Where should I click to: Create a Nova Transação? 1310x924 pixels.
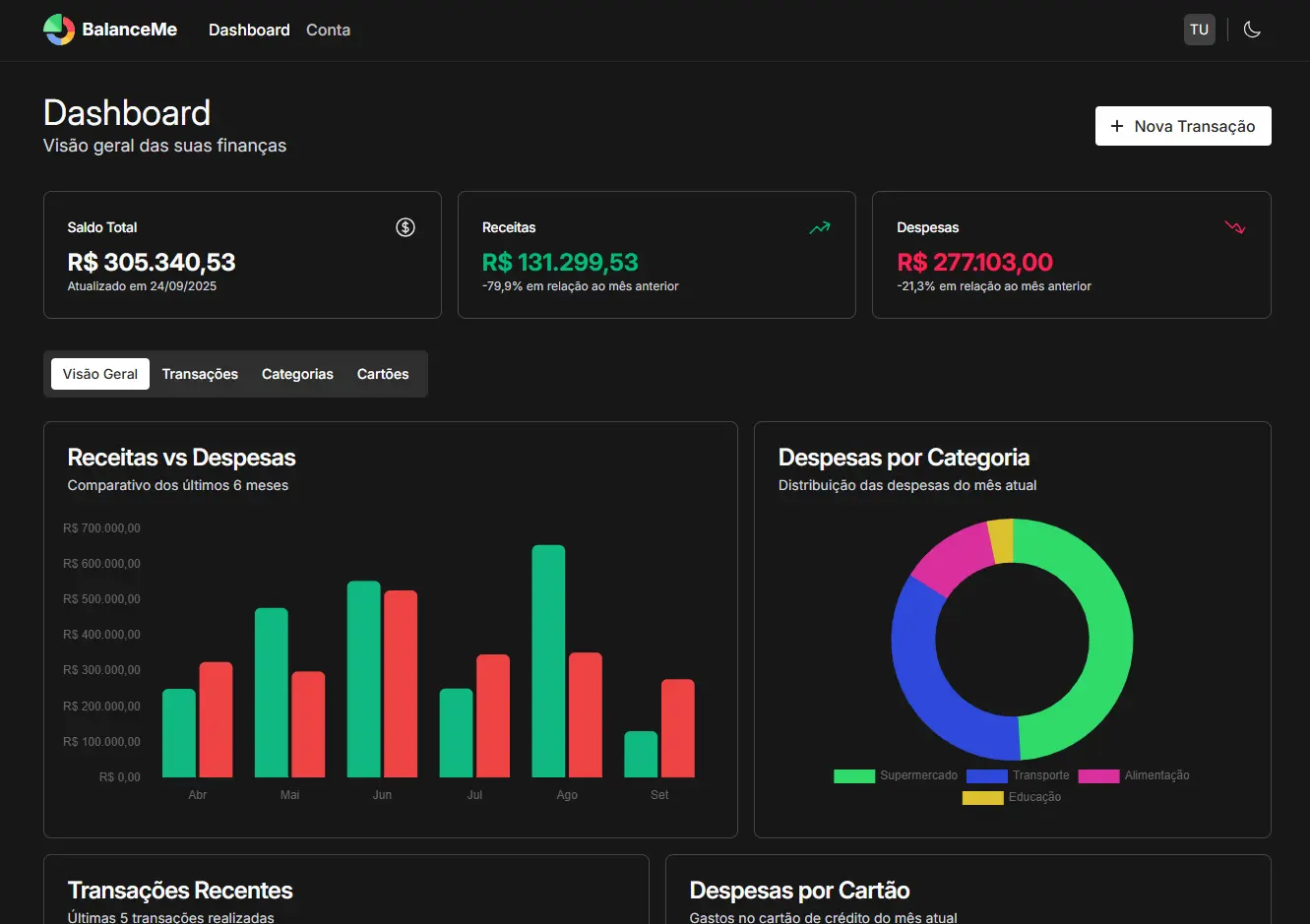[x=1183, y=126]
